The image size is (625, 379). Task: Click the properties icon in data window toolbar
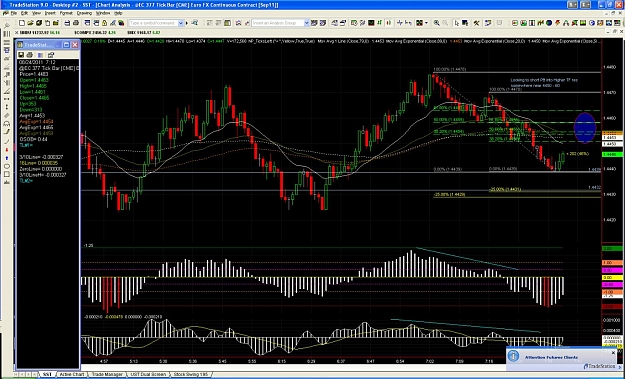pos(51,55)
